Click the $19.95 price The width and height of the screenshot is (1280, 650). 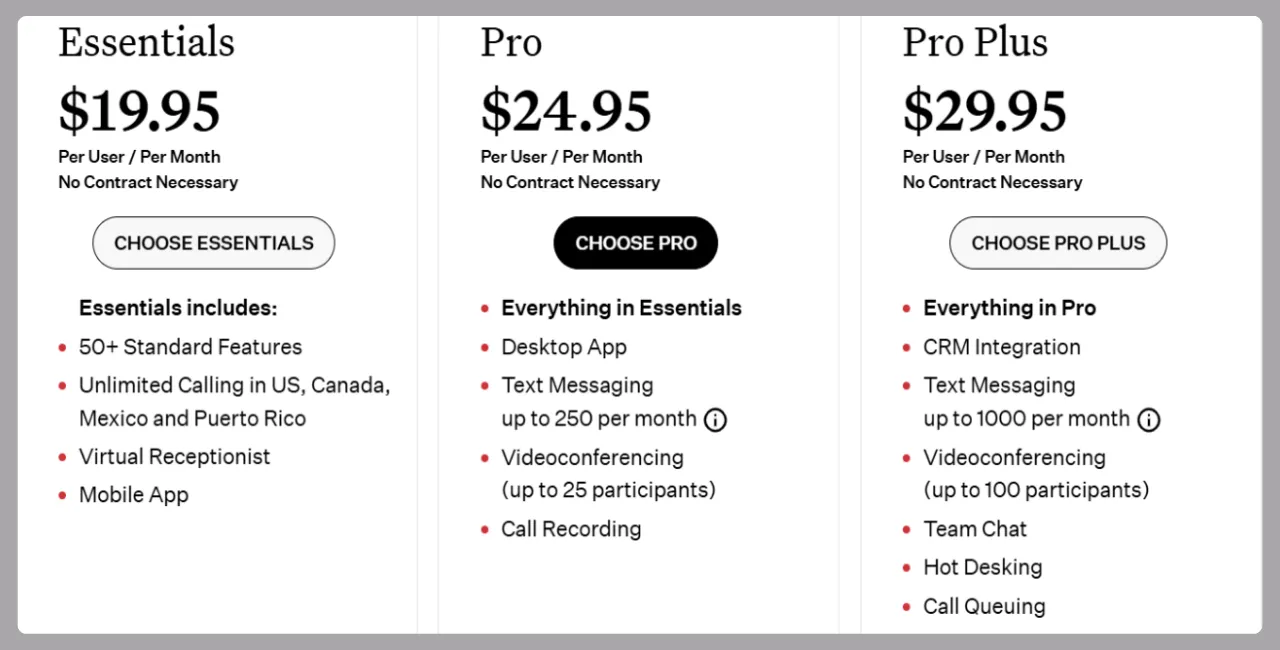(139, 111)
